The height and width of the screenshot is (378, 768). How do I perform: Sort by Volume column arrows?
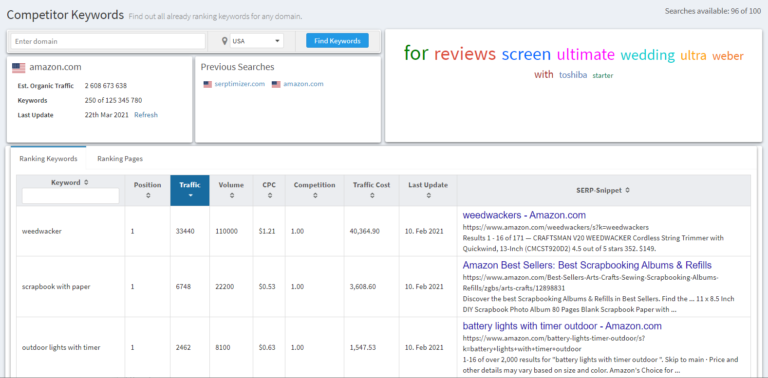point(231,195)
